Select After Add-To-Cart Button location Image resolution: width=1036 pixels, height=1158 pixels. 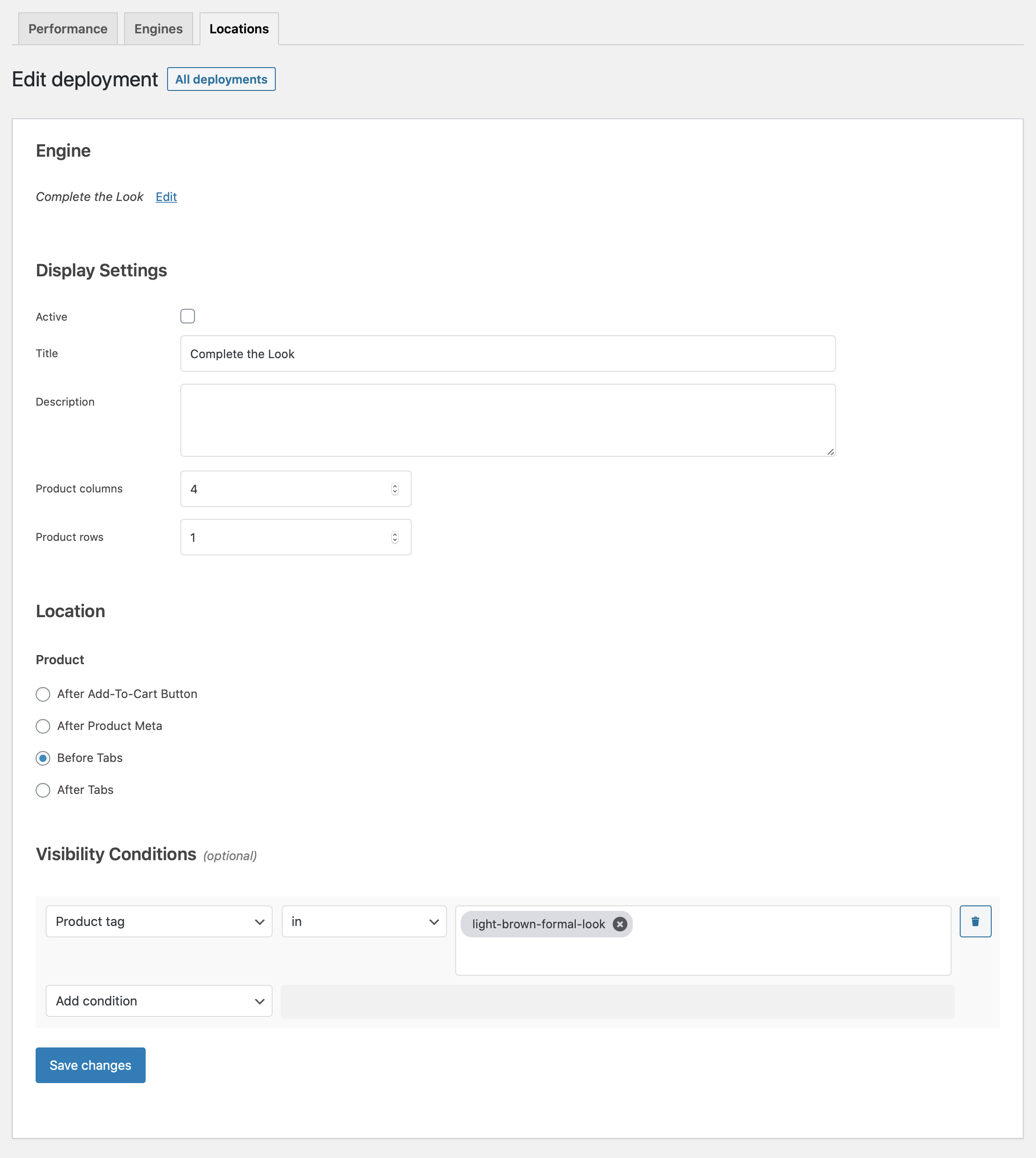[x=43, y=694]
